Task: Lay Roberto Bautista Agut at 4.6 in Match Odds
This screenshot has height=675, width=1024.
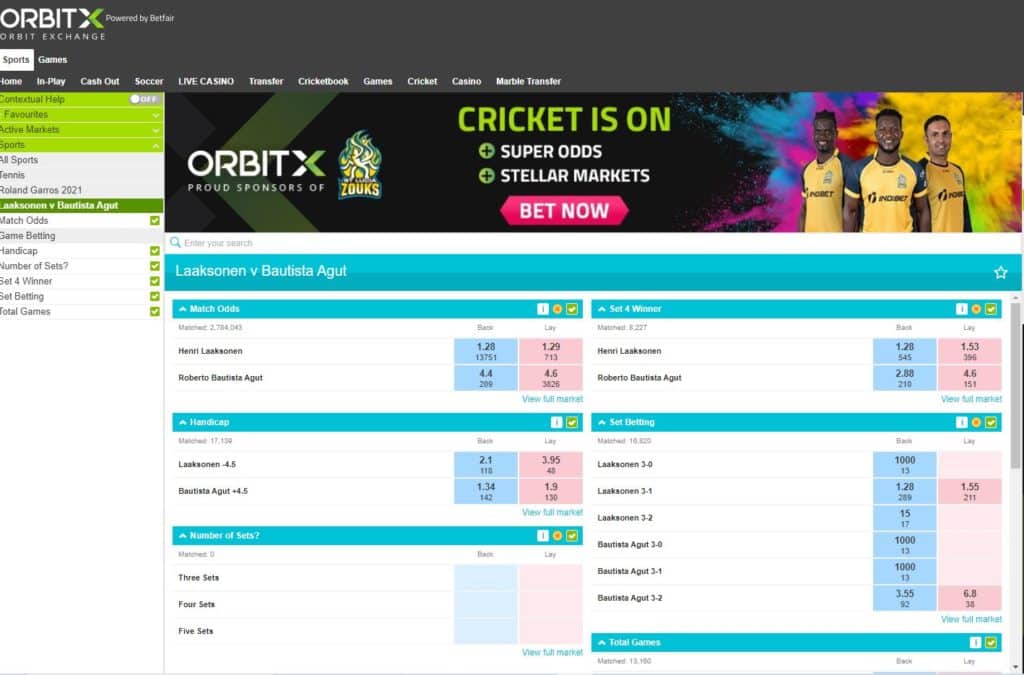Action: [551, 378]
